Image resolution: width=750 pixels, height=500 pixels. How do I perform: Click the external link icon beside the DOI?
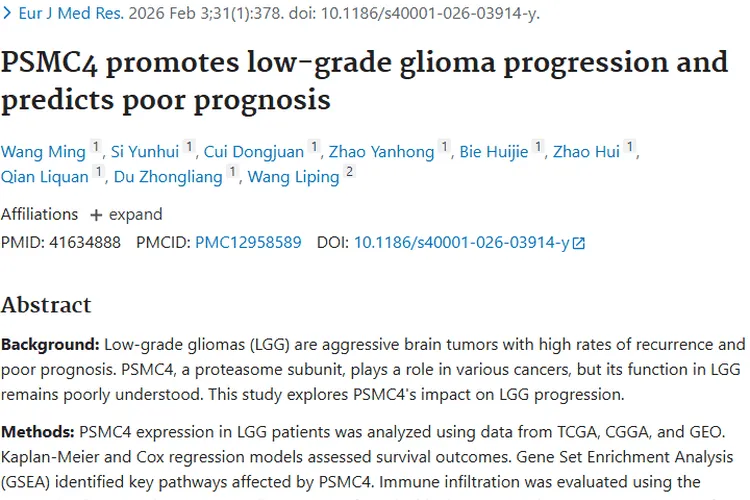point(578,243)
